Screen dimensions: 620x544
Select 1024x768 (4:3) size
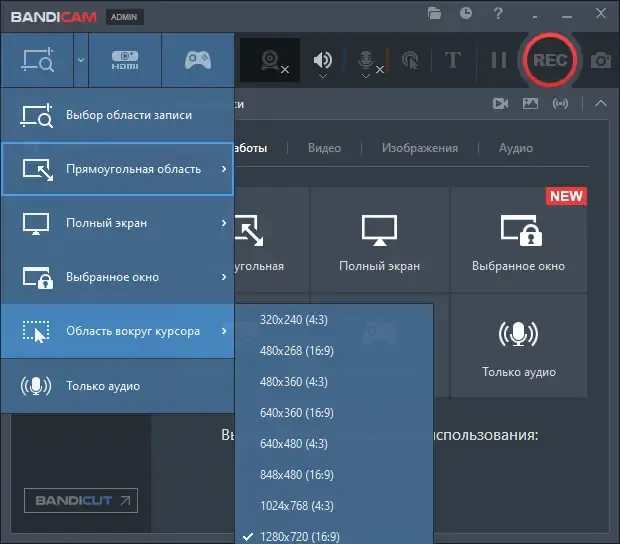tap(334, 506)
